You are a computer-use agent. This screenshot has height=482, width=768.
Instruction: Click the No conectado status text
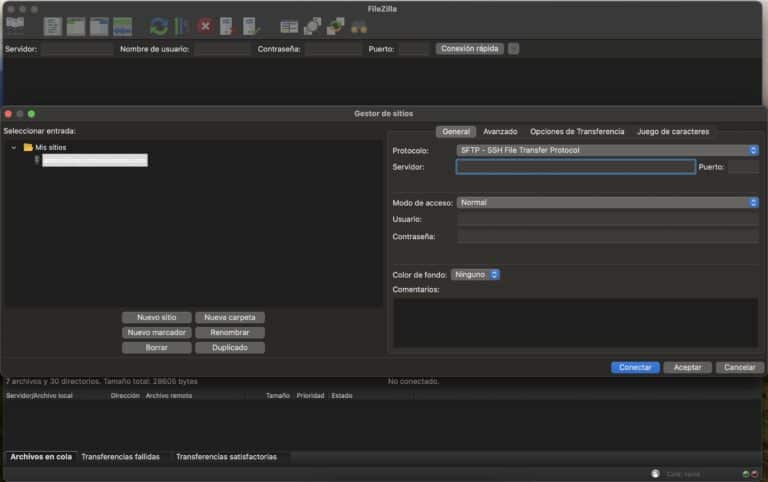[x=413, y=381]
